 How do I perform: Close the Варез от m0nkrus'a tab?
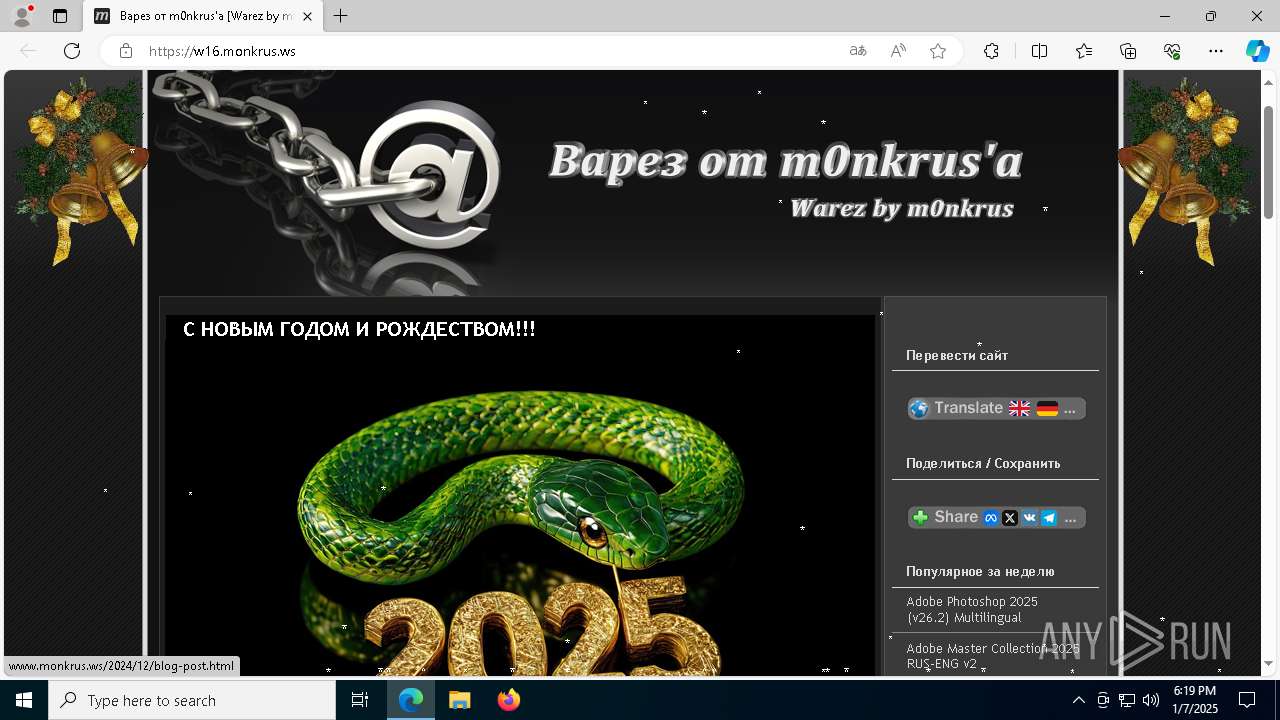click(x=307, y=16)
